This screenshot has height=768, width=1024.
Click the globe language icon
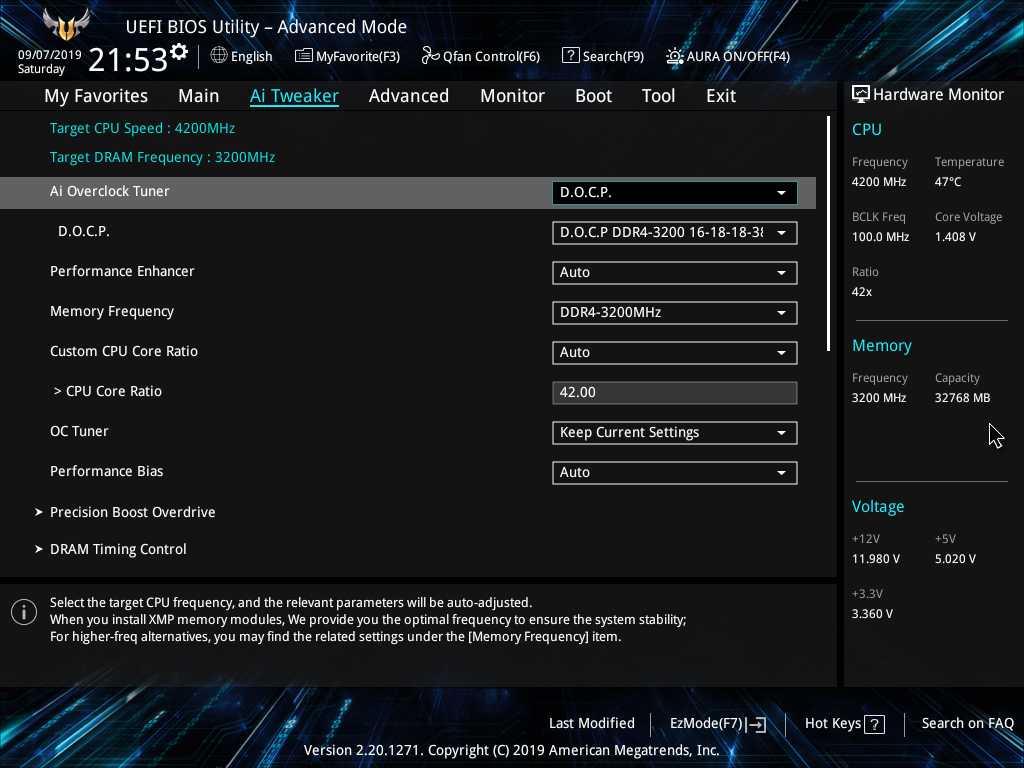tap(219, 56)
